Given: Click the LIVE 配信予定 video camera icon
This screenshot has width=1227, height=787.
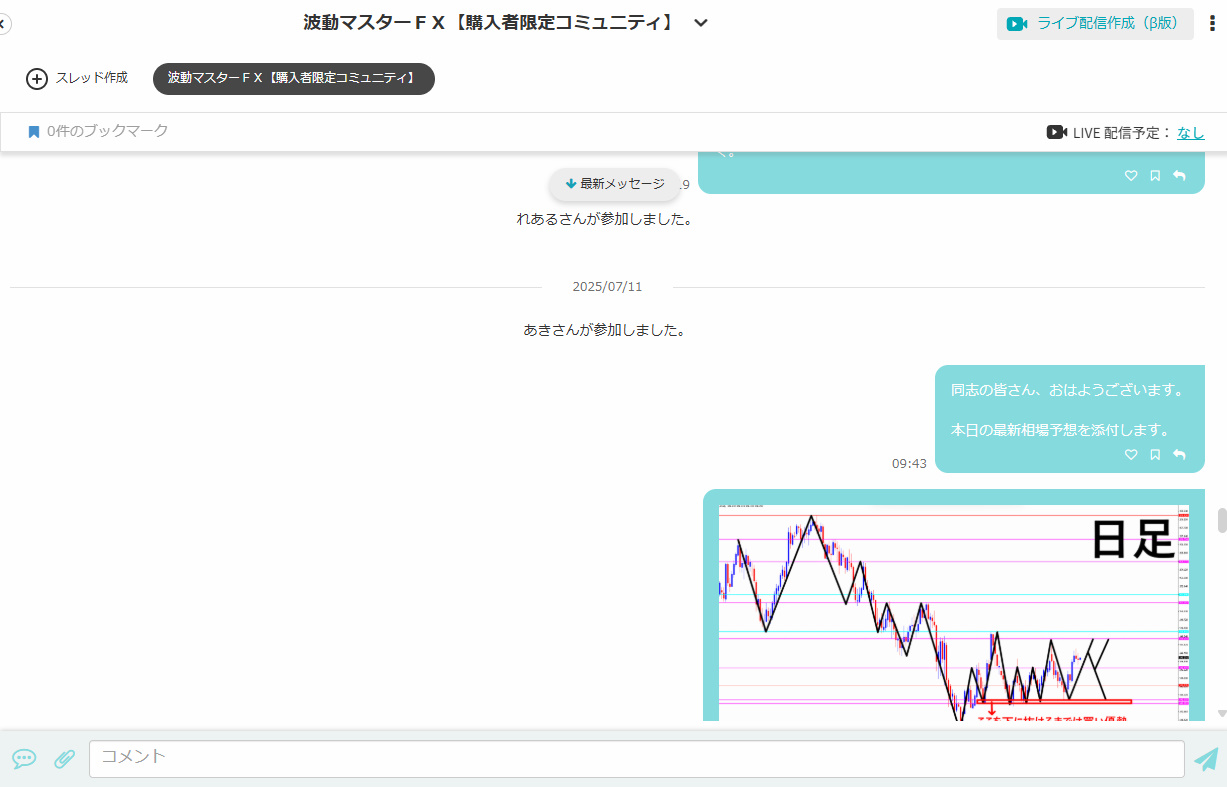Looking at the screenshot, I should tap(1056, 132).
